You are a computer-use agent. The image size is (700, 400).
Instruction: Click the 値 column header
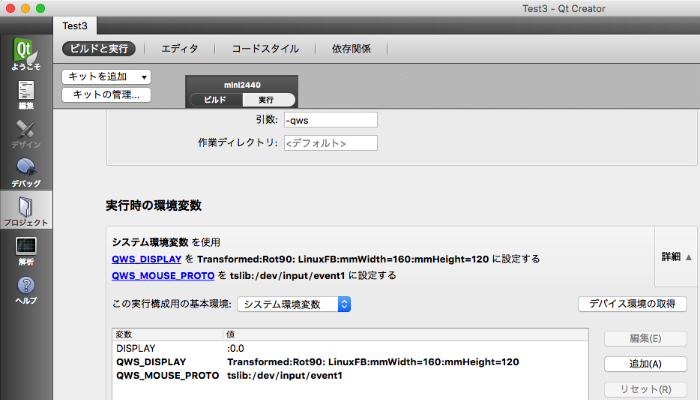pyautogui.click(x=405, y=334)
